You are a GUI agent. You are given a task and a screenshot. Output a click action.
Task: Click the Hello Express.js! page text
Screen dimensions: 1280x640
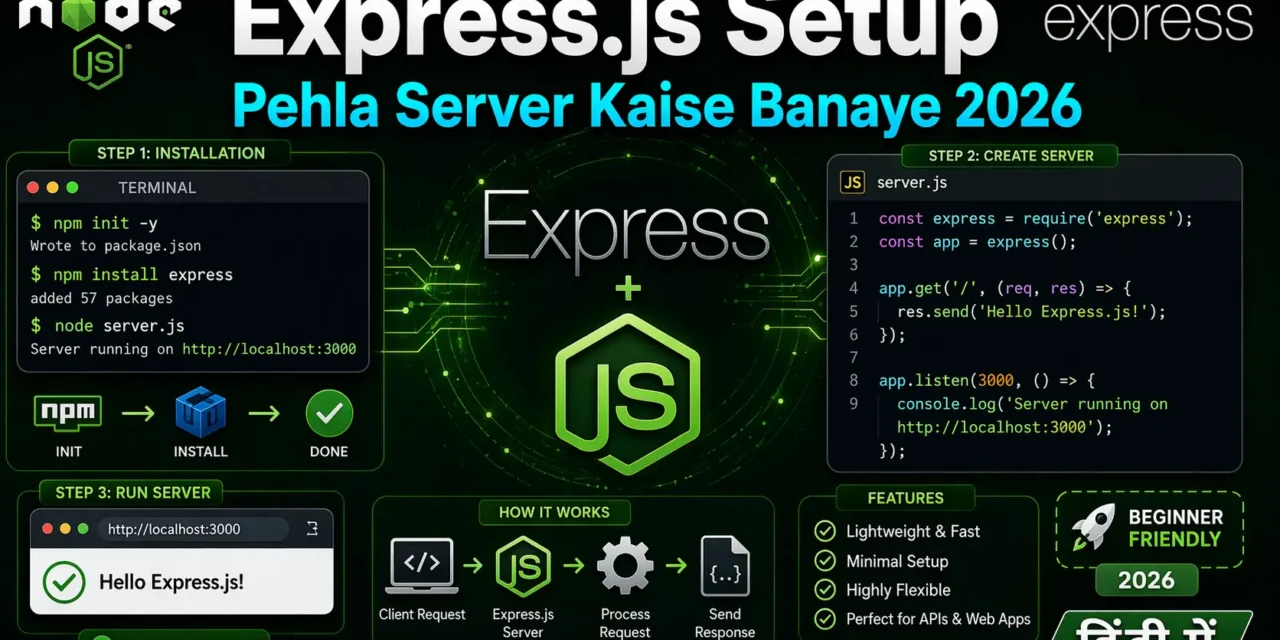(x=171, y=581)
